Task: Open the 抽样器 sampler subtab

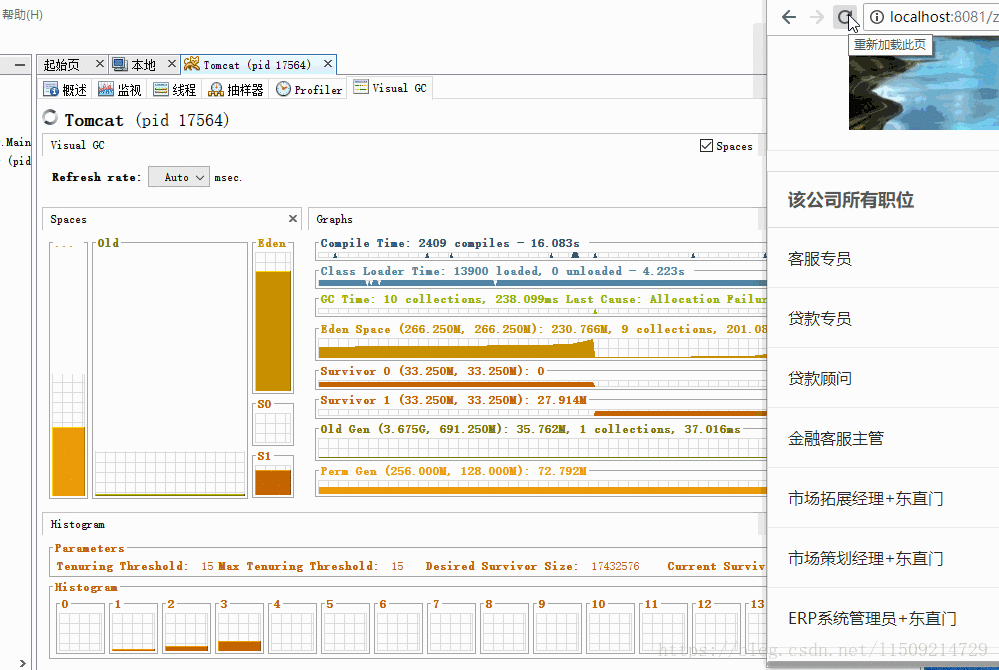Action: coord(236,89)
